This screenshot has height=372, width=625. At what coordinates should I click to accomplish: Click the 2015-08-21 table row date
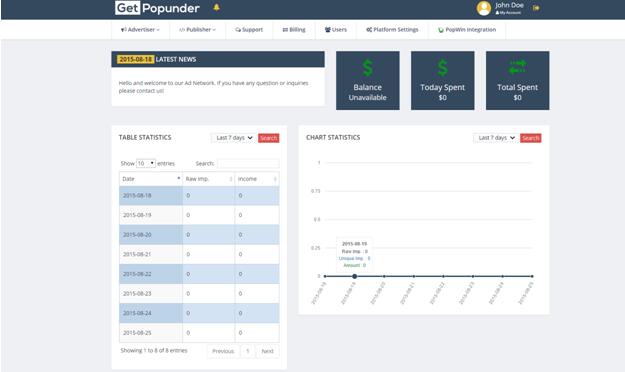tap(137, 254)
